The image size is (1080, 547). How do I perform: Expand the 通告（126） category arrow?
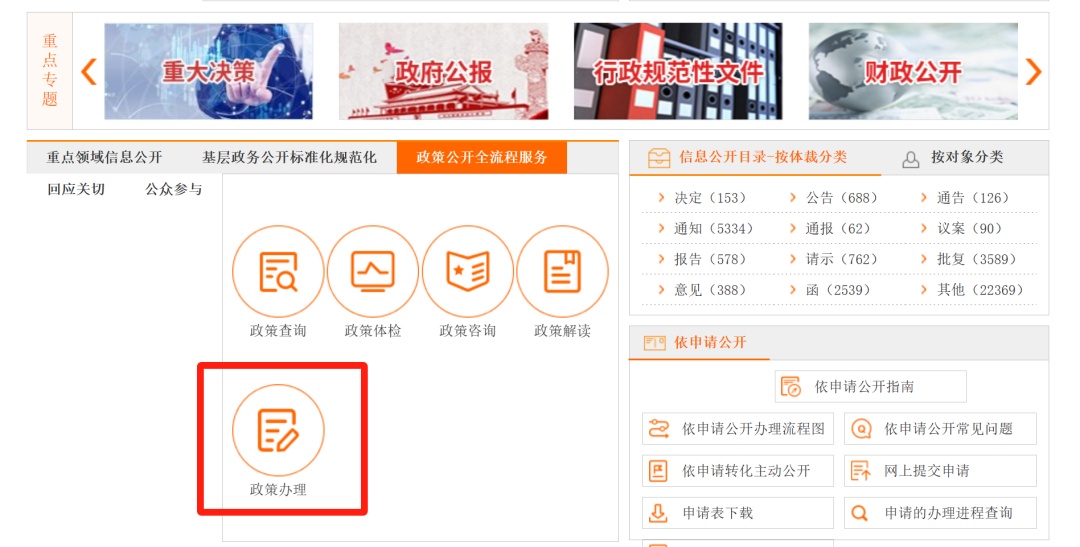coord(924,198)
